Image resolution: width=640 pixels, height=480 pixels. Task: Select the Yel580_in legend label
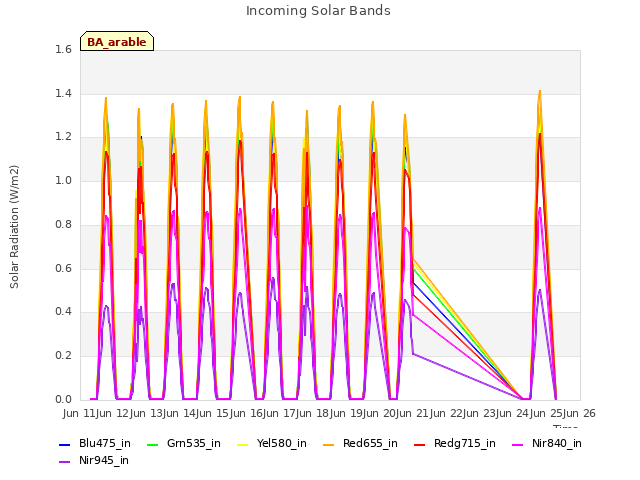click(282, 444)
